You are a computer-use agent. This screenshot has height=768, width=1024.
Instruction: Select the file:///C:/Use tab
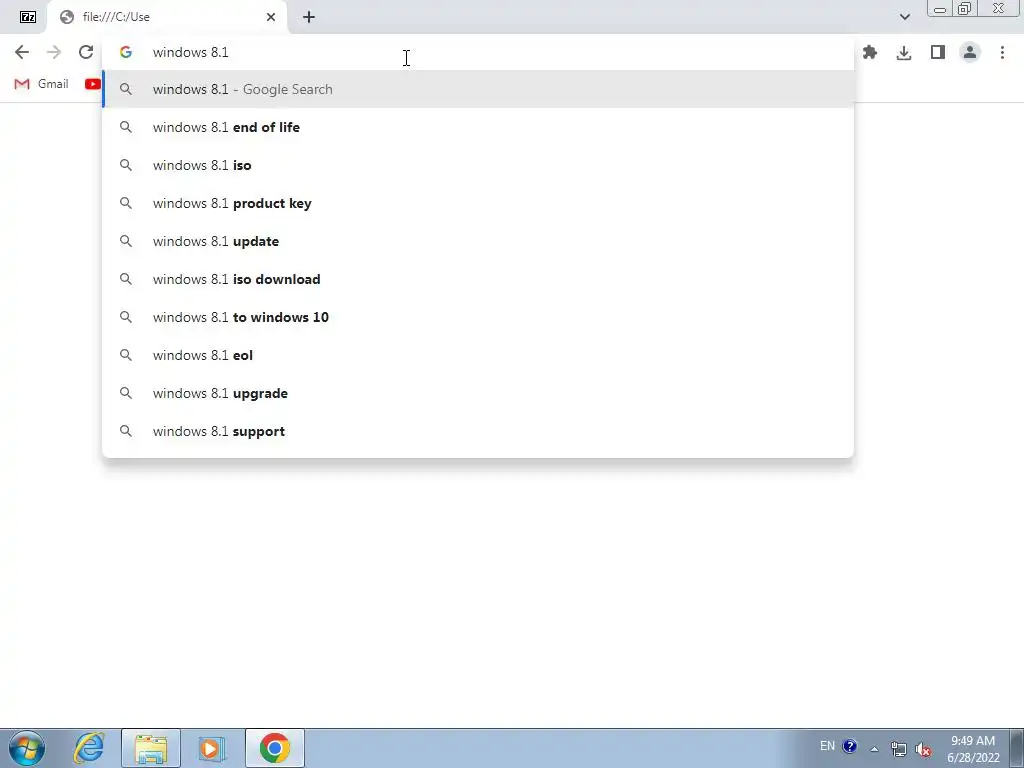167,17
